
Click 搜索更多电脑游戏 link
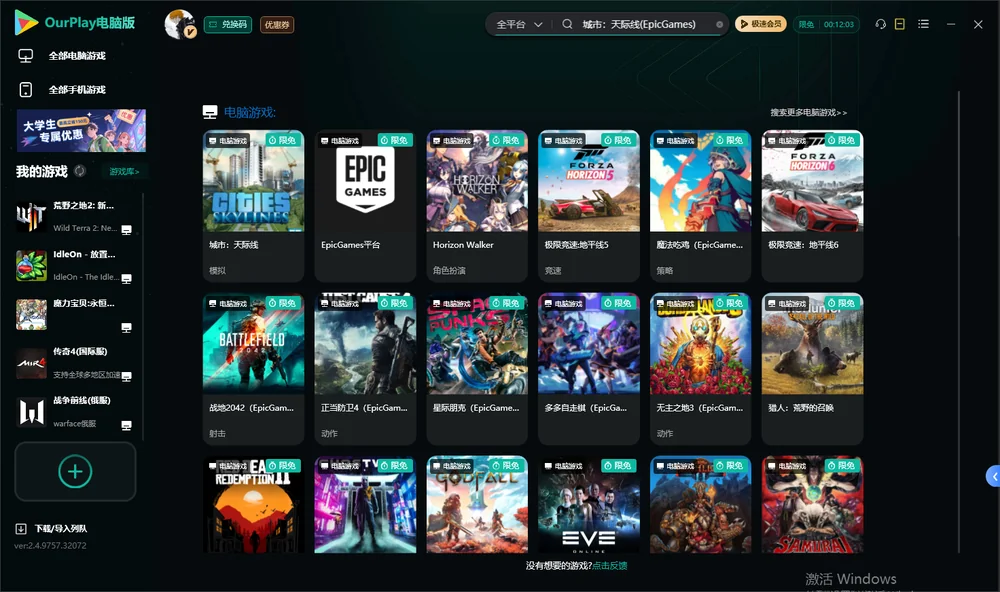tap(809, 112)
